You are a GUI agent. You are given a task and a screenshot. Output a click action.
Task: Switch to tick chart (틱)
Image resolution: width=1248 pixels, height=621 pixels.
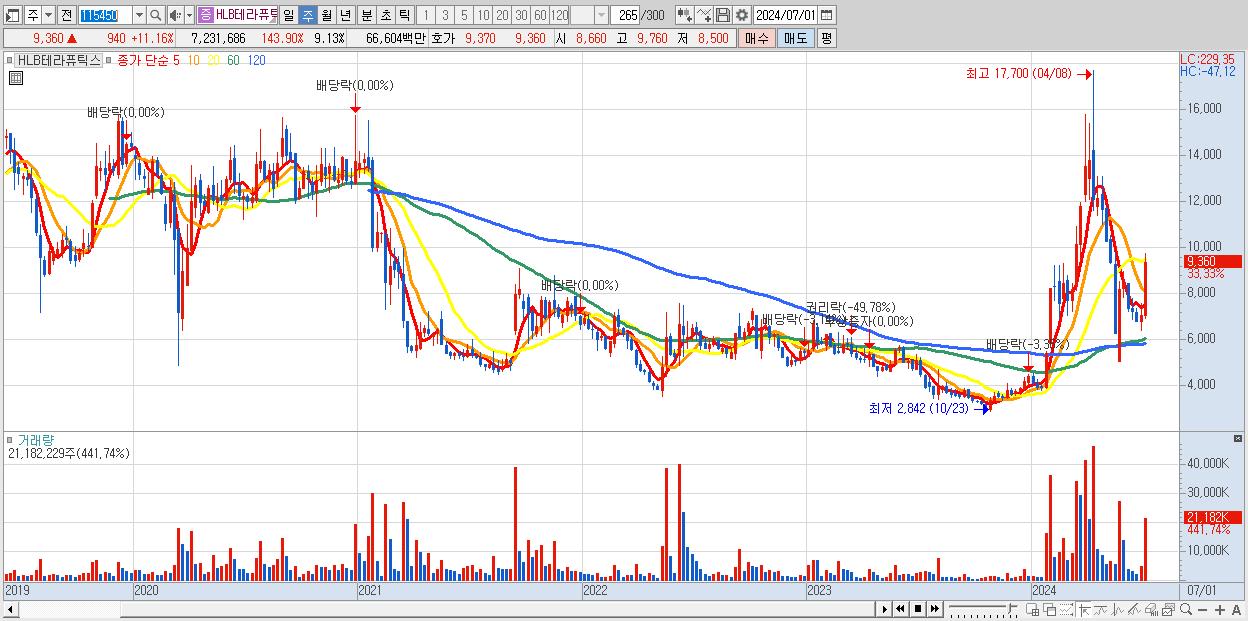pos(404,15)
